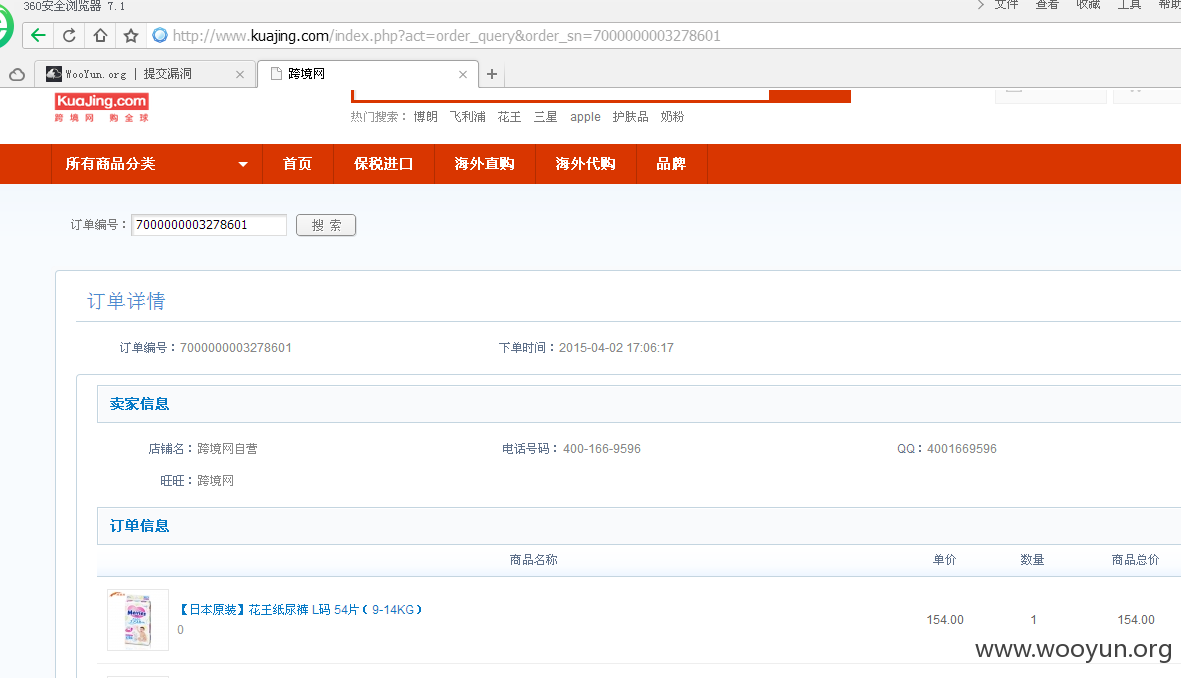Open a new tab with plus button
Image resolution: width=1181 pixels, height=678 pixels.
492,74
